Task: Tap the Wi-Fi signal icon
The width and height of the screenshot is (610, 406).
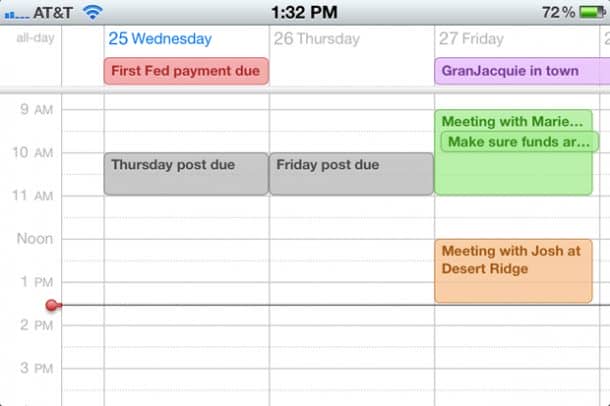Action: coord(93,12)
